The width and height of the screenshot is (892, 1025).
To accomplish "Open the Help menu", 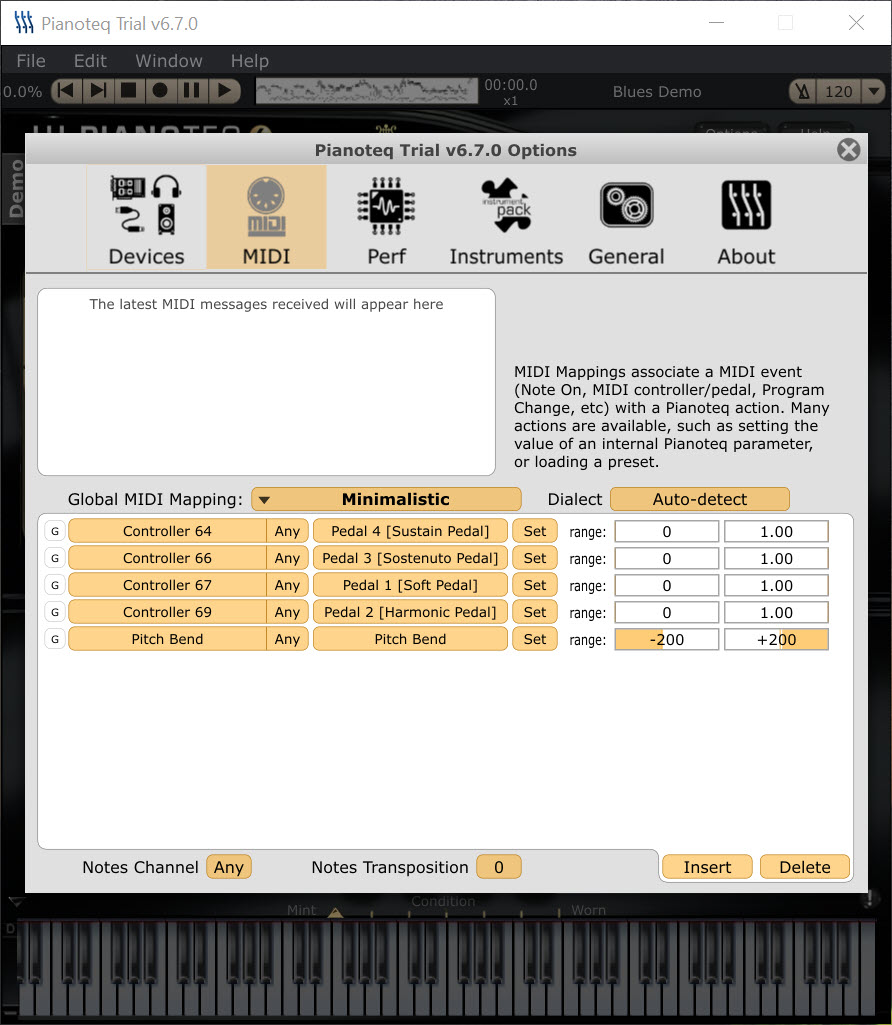I will [250, 61].
